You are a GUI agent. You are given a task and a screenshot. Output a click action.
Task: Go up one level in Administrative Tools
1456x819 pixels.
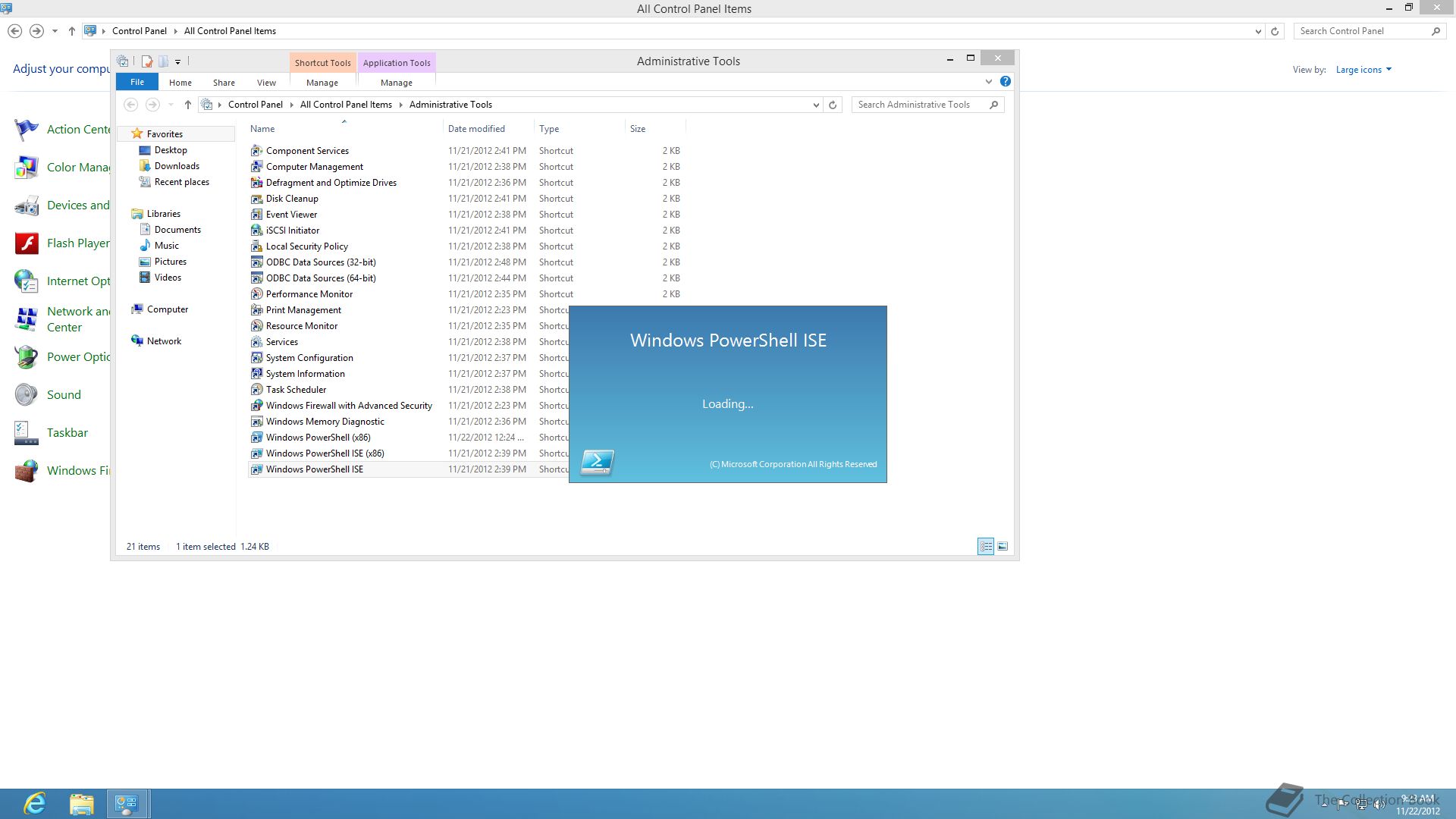click(x=188, y=105)
